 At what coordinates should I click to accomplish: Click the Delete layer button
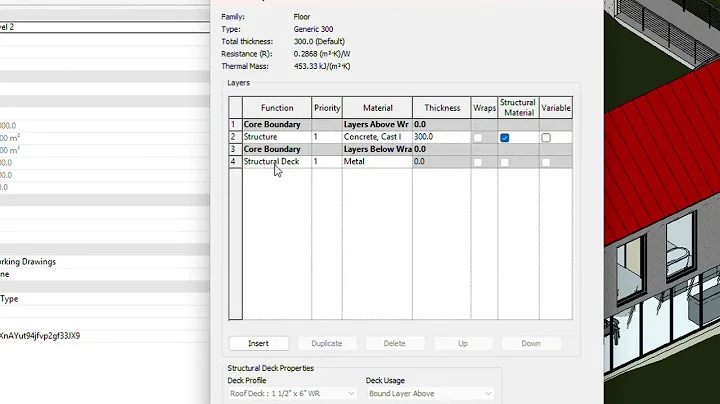(394, 343)
